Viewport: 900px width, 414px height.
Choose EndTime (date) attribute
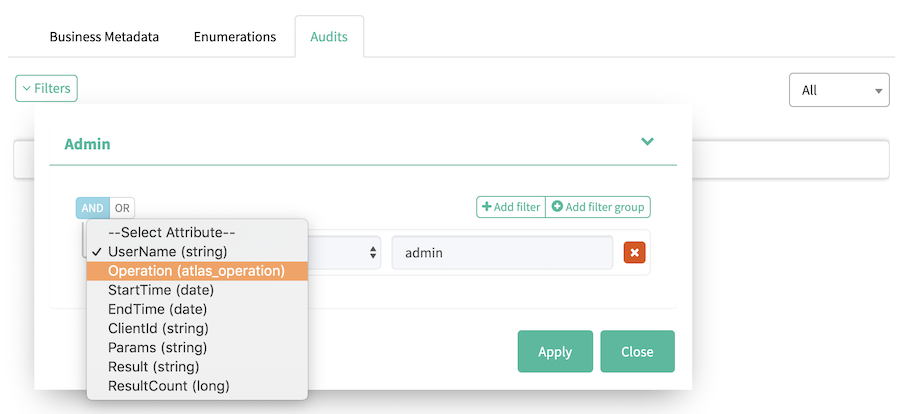[158, 309]
